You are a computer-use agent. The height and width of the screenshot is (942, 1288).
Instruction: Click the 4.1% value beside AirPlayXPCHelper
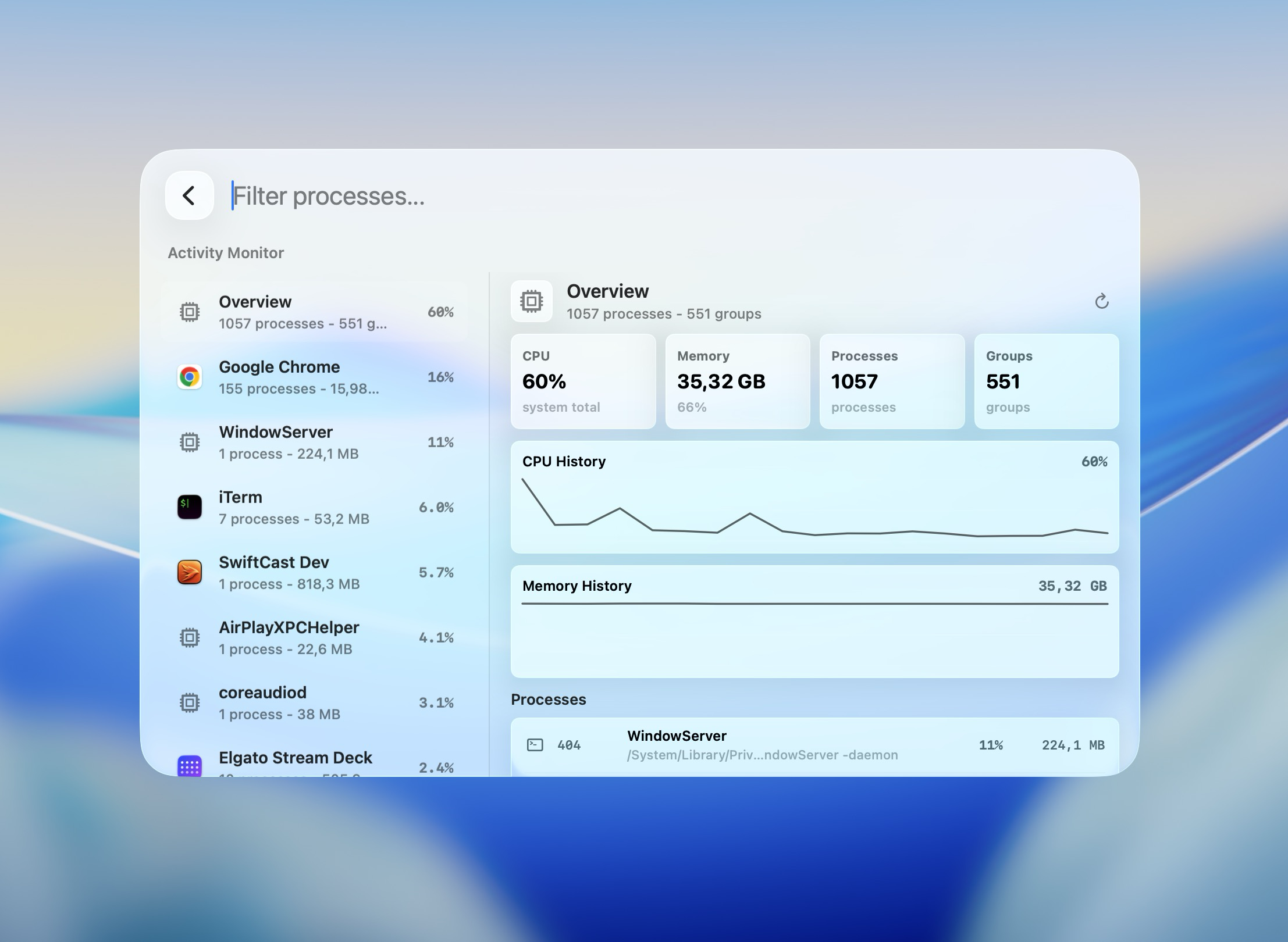click(436, 638)
